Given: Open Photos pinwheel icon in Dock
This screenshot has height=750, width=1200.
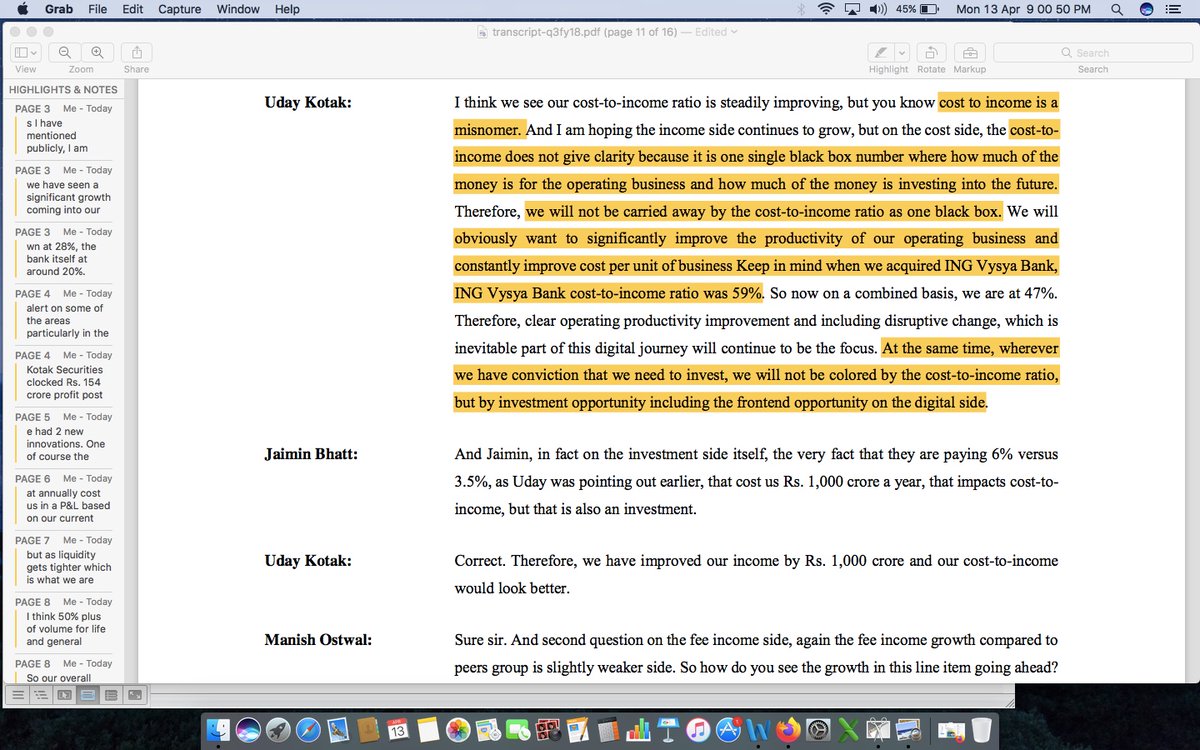Looking at the screenshot, I should click(x=458, y=730).
